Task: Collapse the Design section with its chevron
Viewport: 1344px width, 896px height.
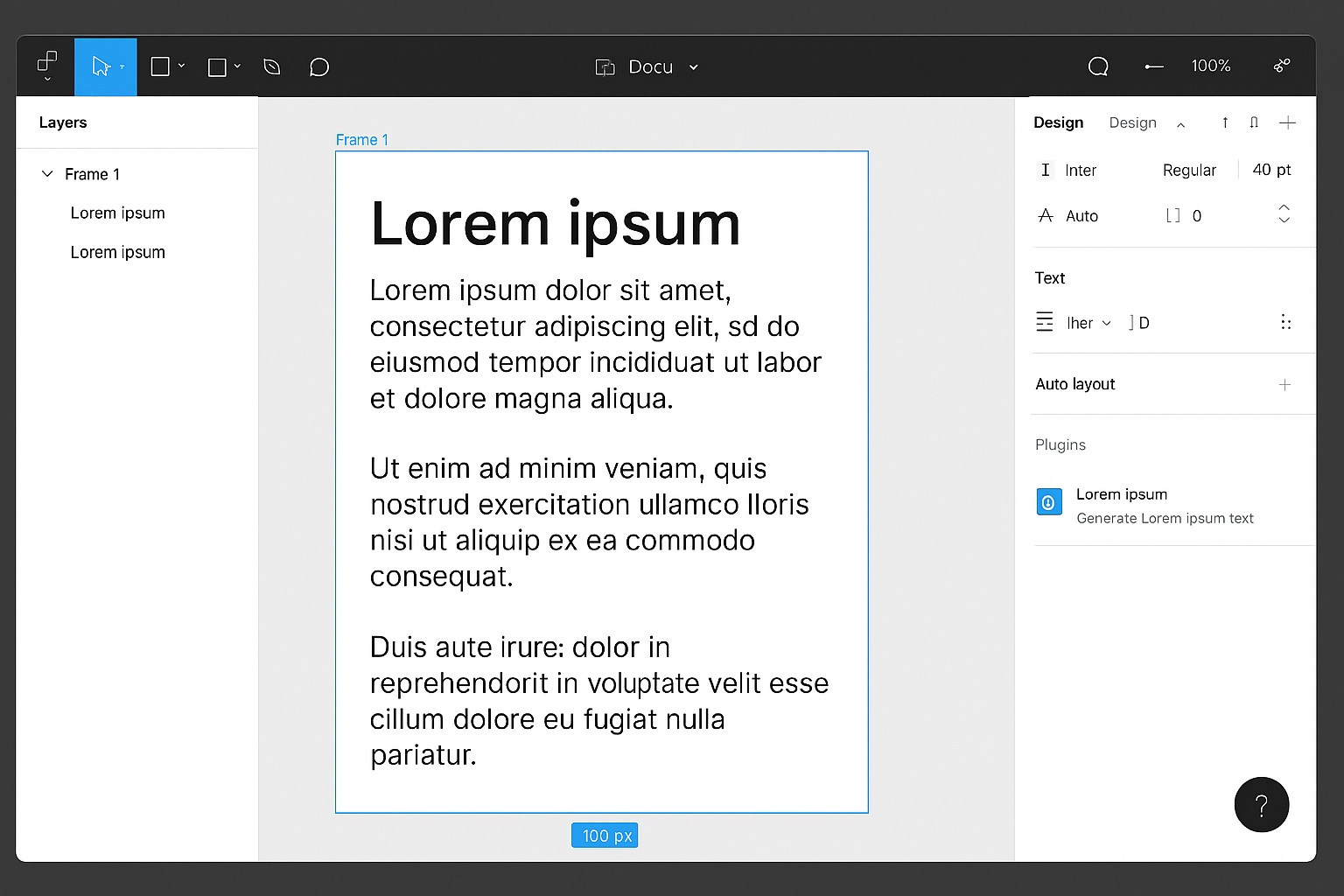Action: (1180, 123)
